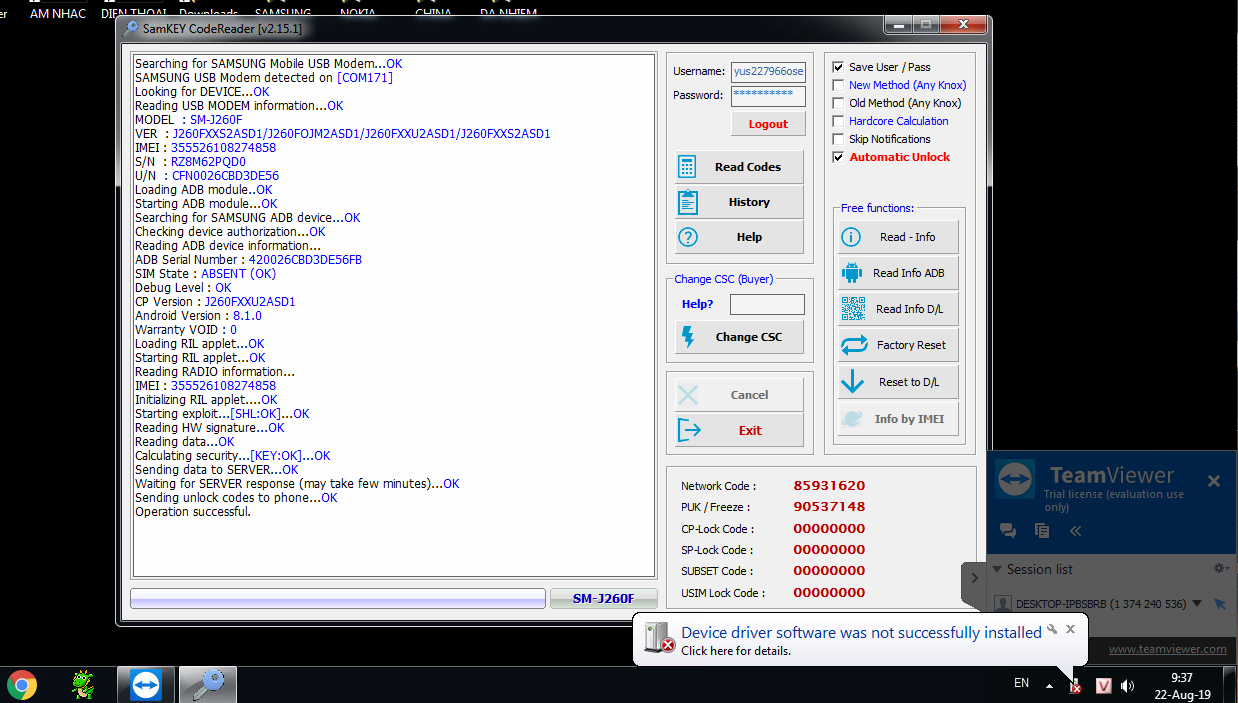The width and height of the screenshot is (1238, 703).
Task: Click the Read - Info button
Action: click(898, 237)
